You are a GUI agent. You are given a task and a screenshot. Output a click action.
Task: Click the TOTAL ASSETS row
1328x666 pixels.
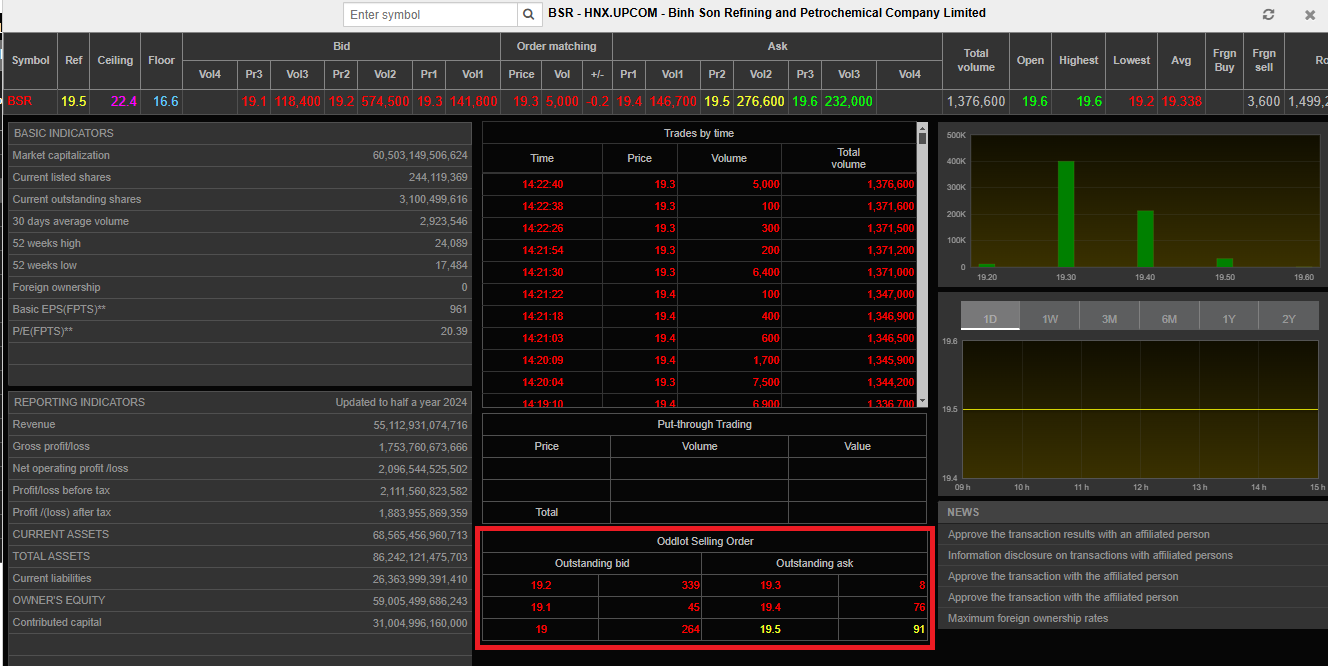[240, 556]
